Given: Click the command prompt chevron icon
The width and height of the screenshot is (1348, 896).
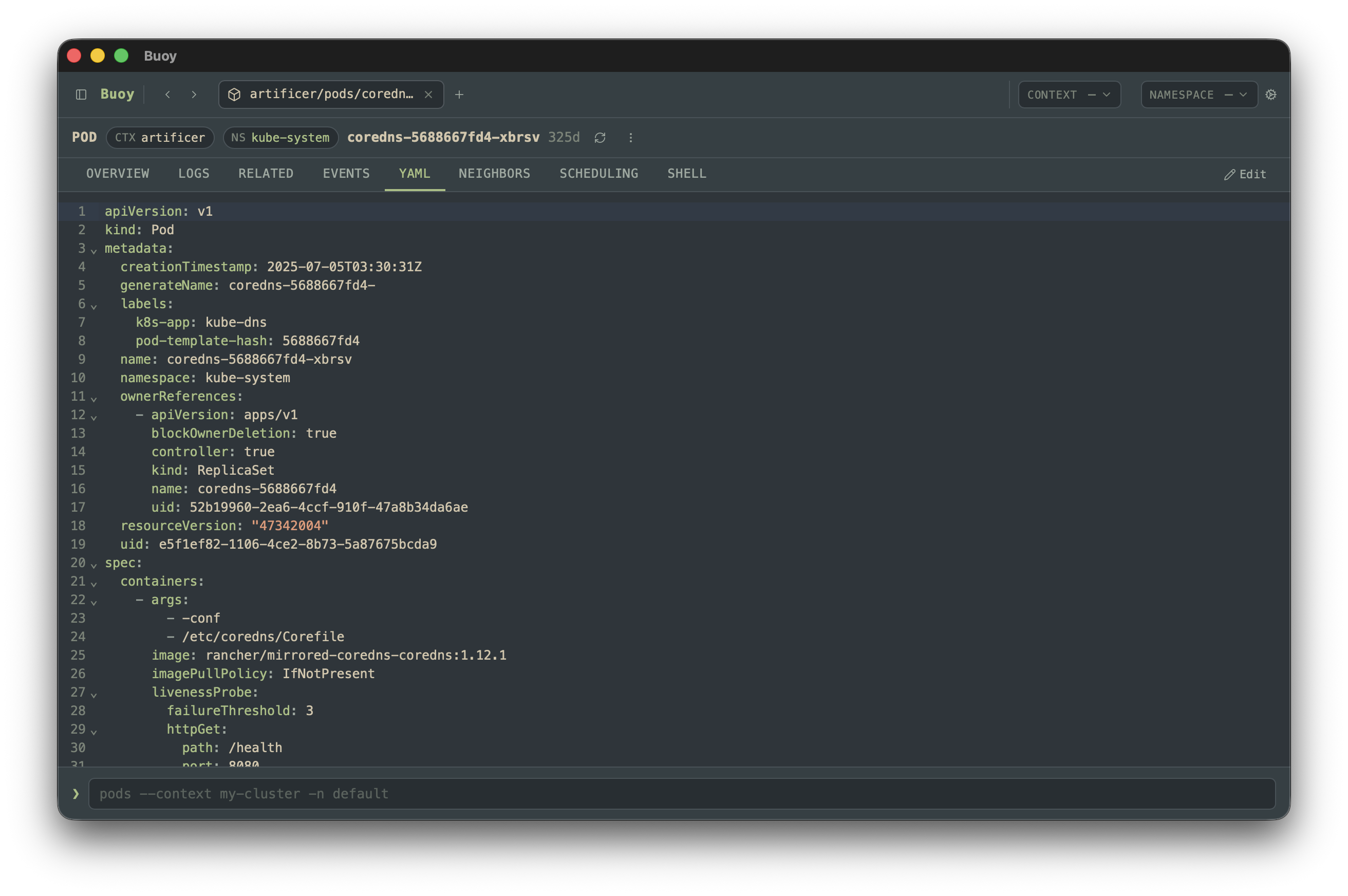Looking at the screenshot, I should point(76,793).
